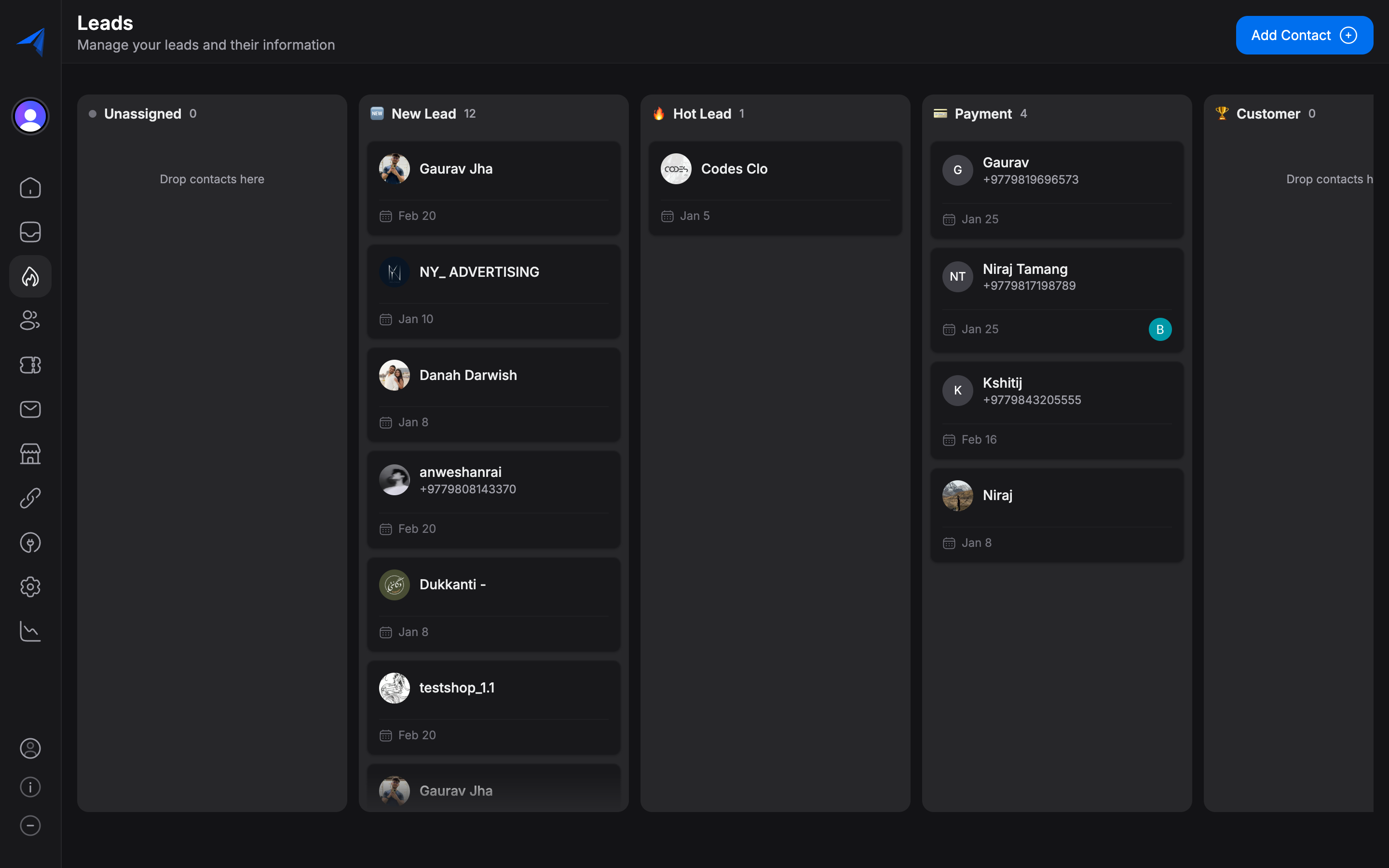Click the teal B badge on Niraj Tamang's card
Viewport: 1389px width, 868px height.
(1159, 329)
